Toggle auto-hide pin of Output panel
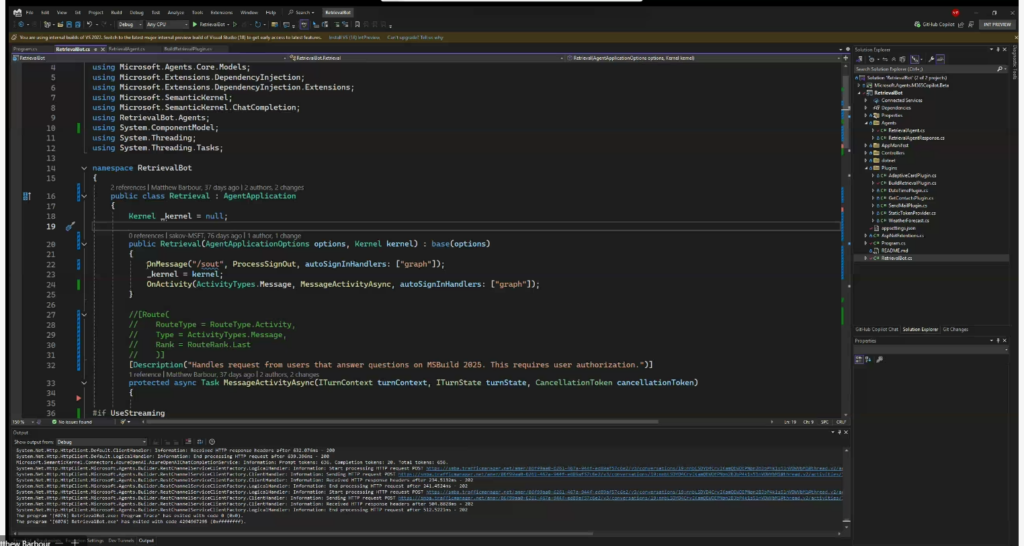Screen dimensions: 1024x546 point(839,432)
